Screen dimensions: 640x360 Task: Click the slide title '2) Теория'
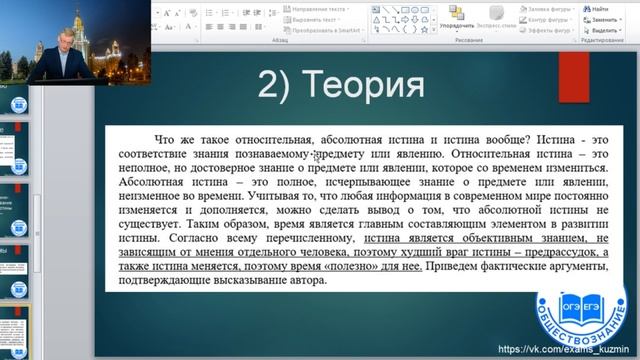point(341,85)
